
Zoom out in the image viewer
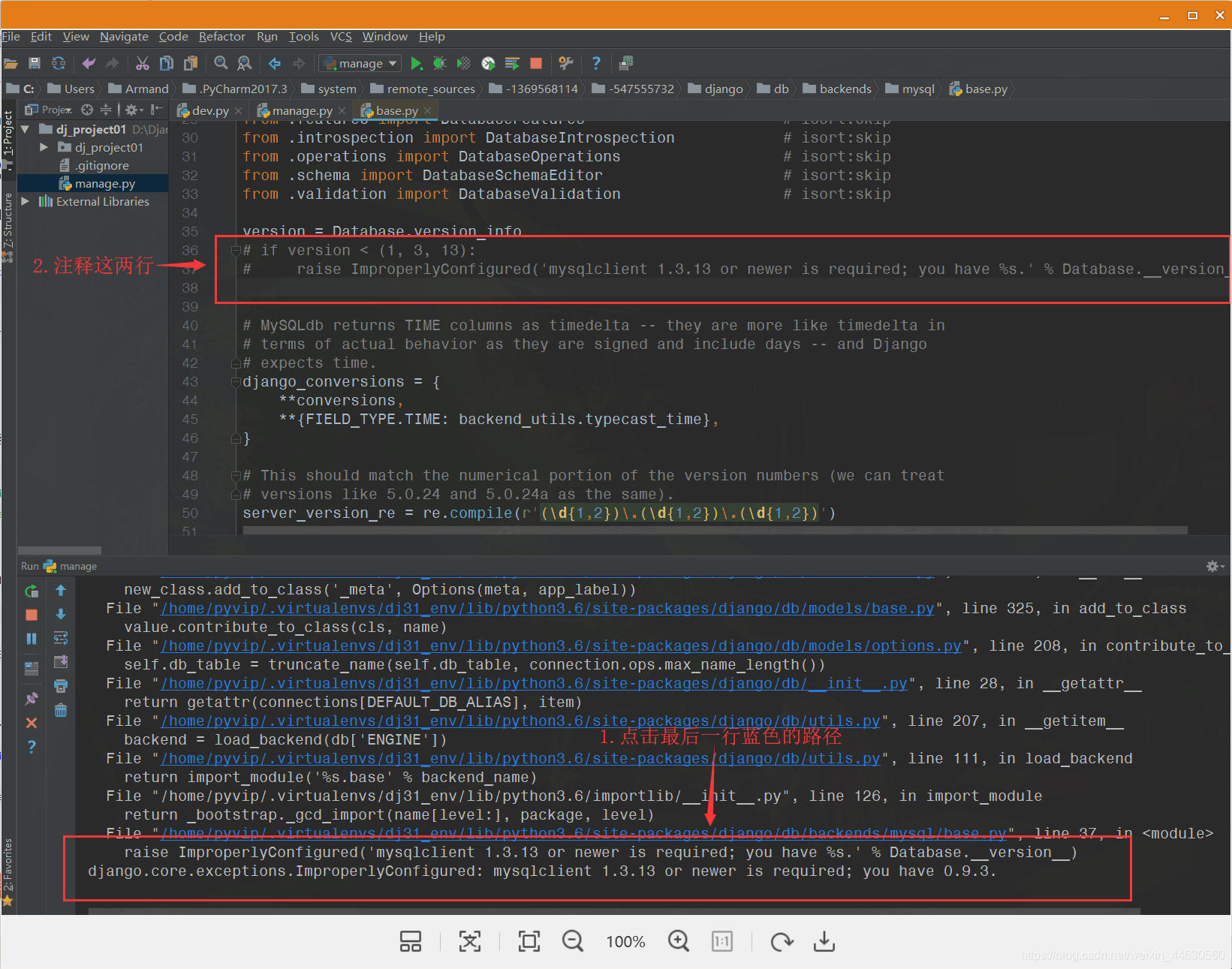(573, 940)
